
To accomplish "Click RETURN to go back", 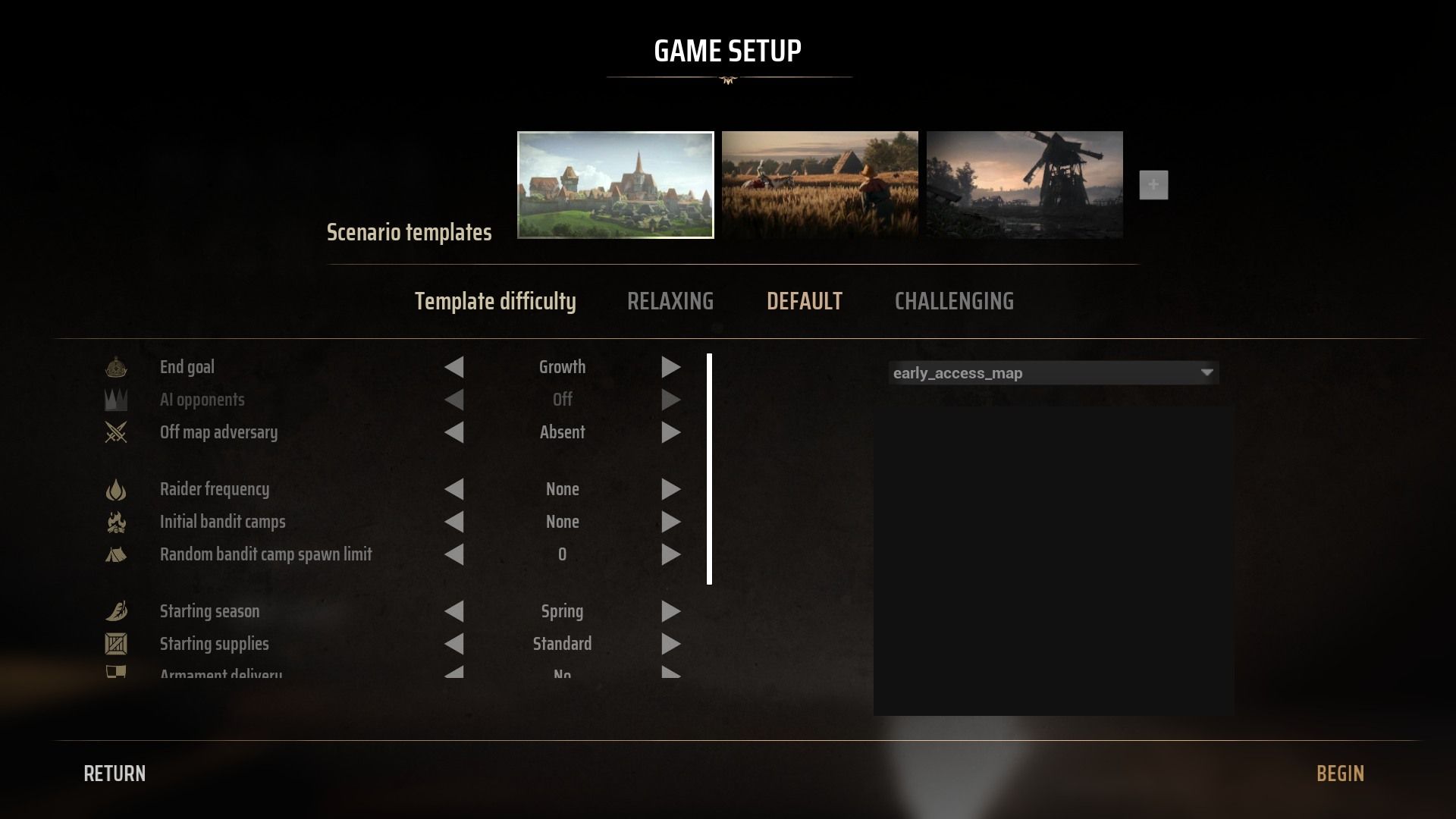I will click(x=114, y=772).
